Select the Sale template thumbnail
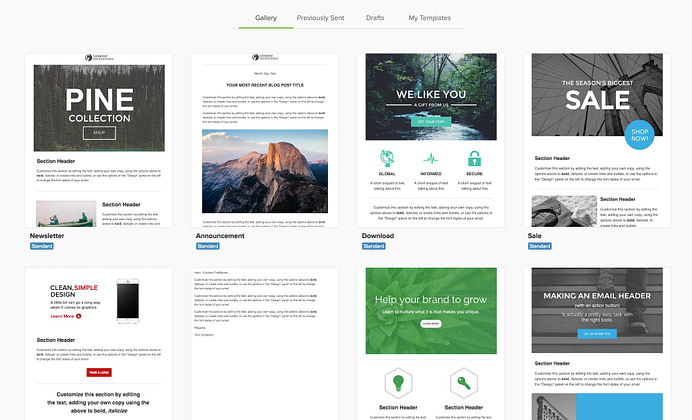Image resolution: width=692 pixels, height=420 pixels. pyautogui.click(x=597, y=140)
